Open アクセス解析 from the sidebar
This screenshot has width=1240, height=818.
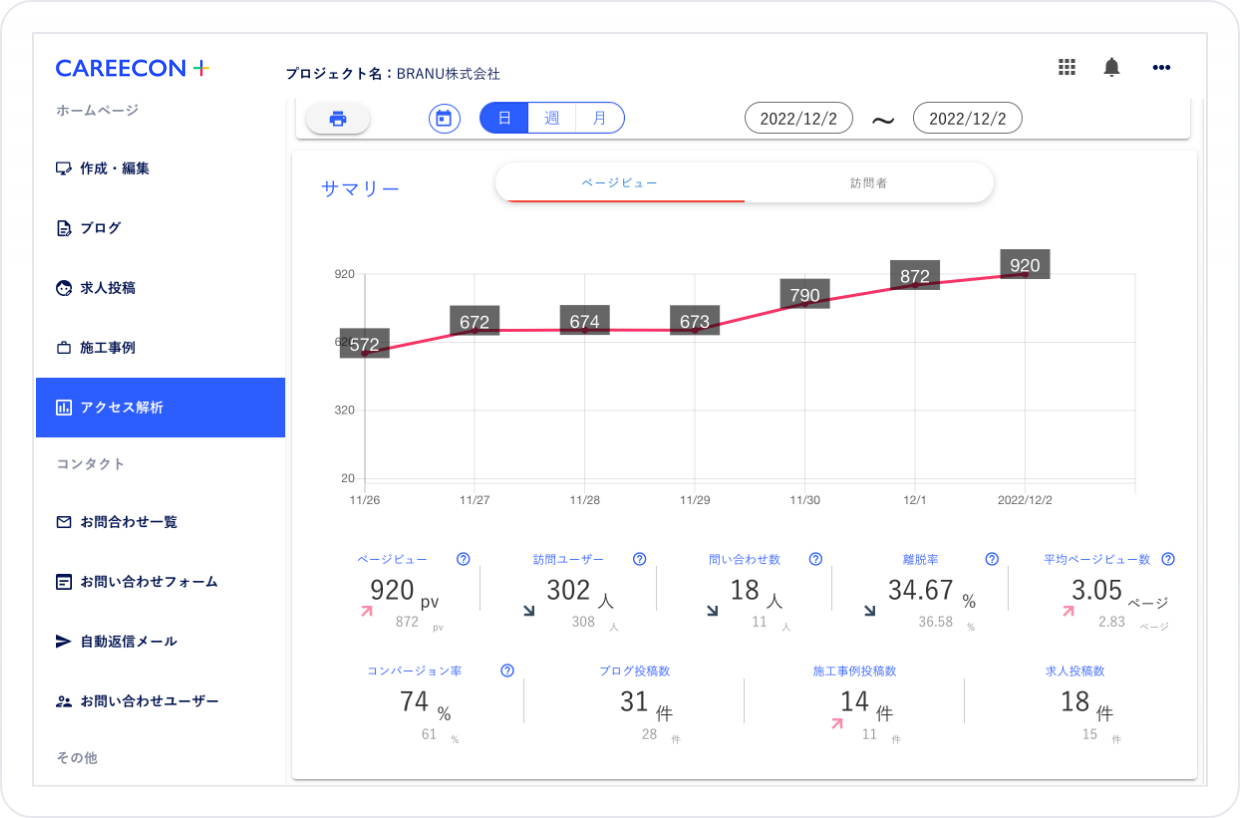tap(120, 407)
